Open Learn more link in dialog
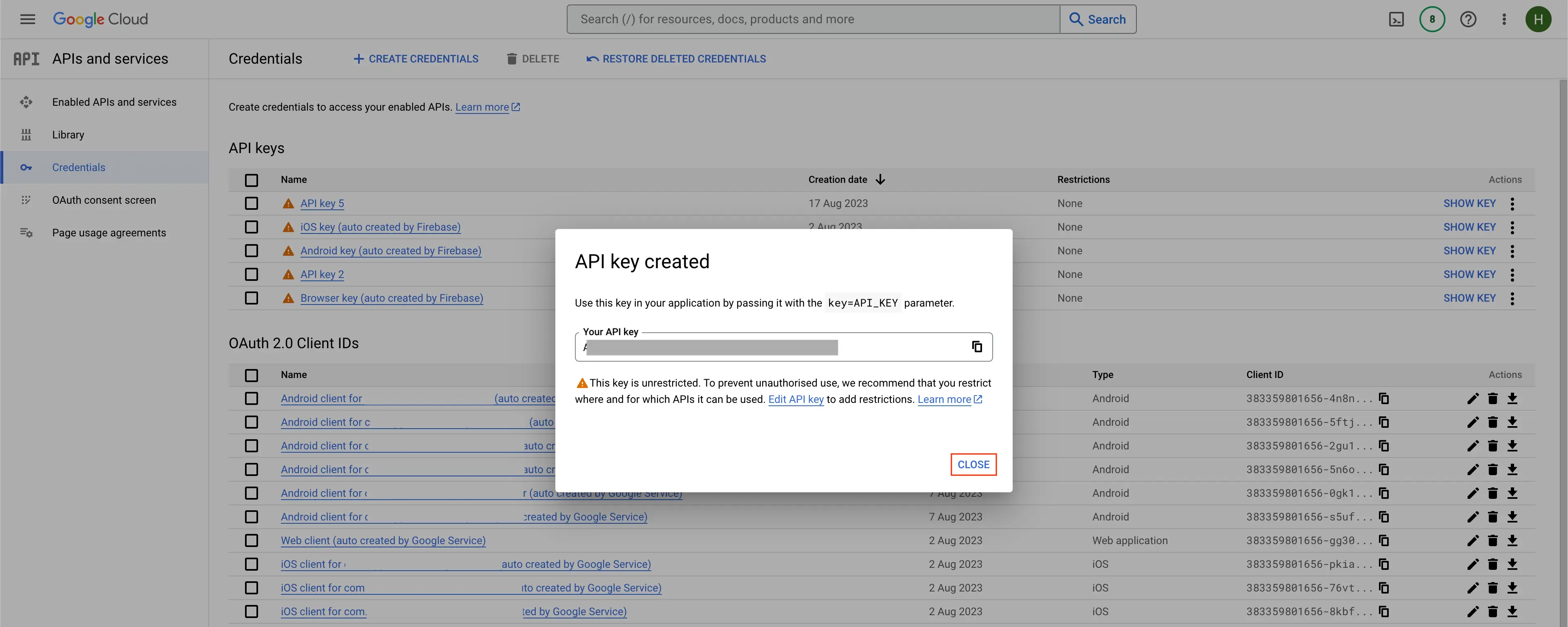 [949, 399]
